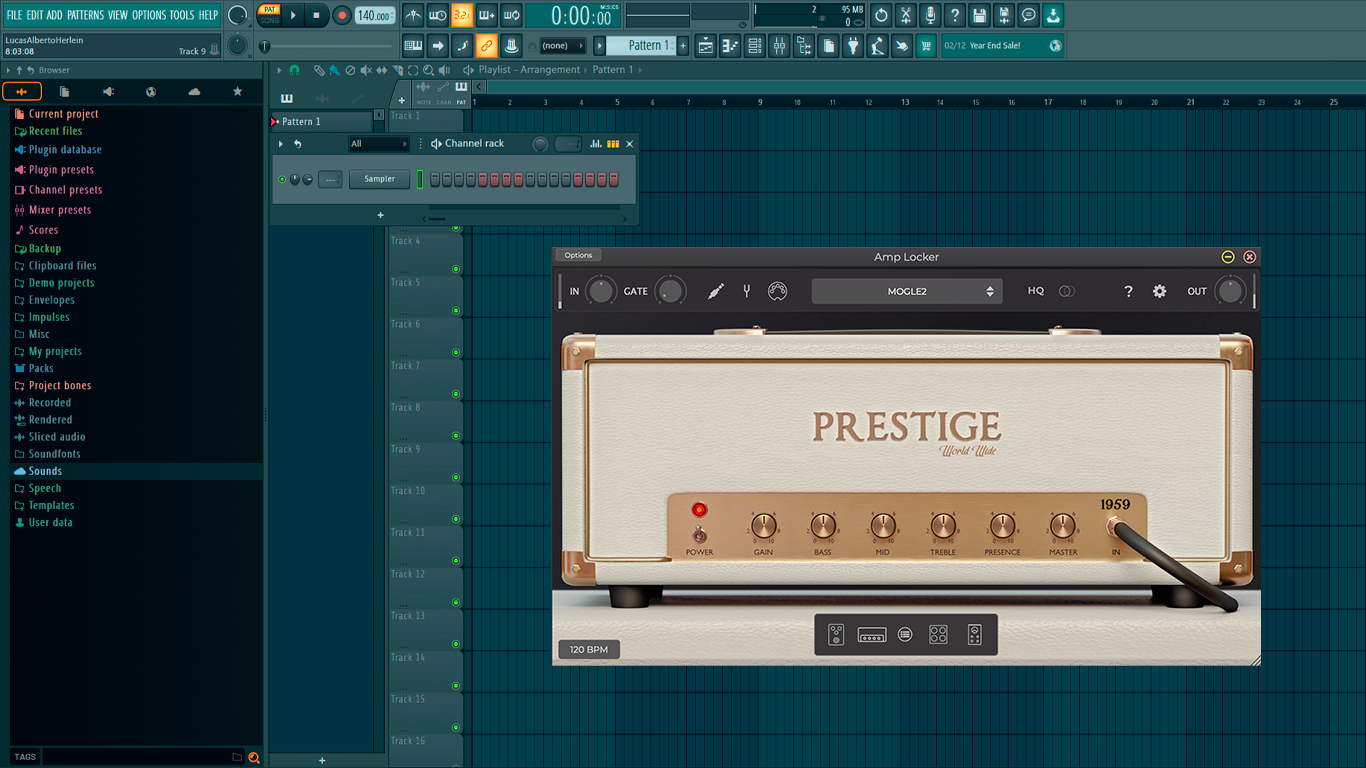This screenshot has width=1366, height=768.
Task: Open the (none) snap selector dropdown
Action: pos(562,46)
